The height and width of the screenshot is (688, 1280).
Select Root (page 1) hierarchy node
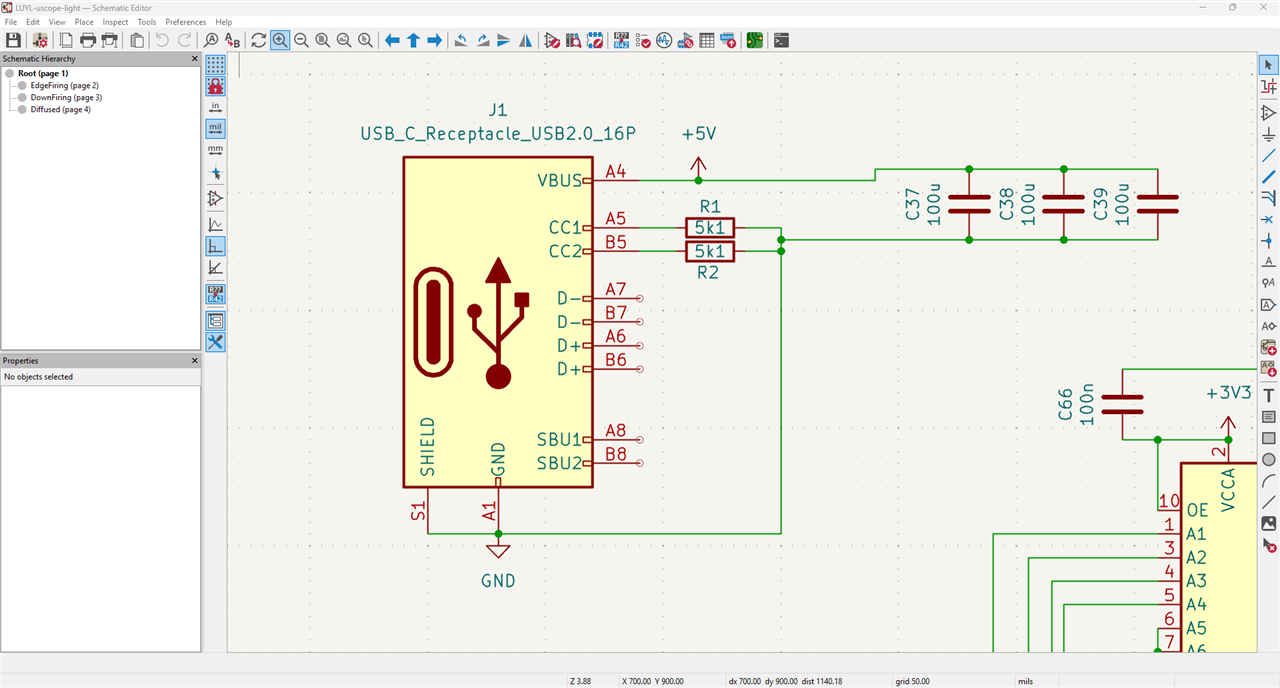(43, 73)
